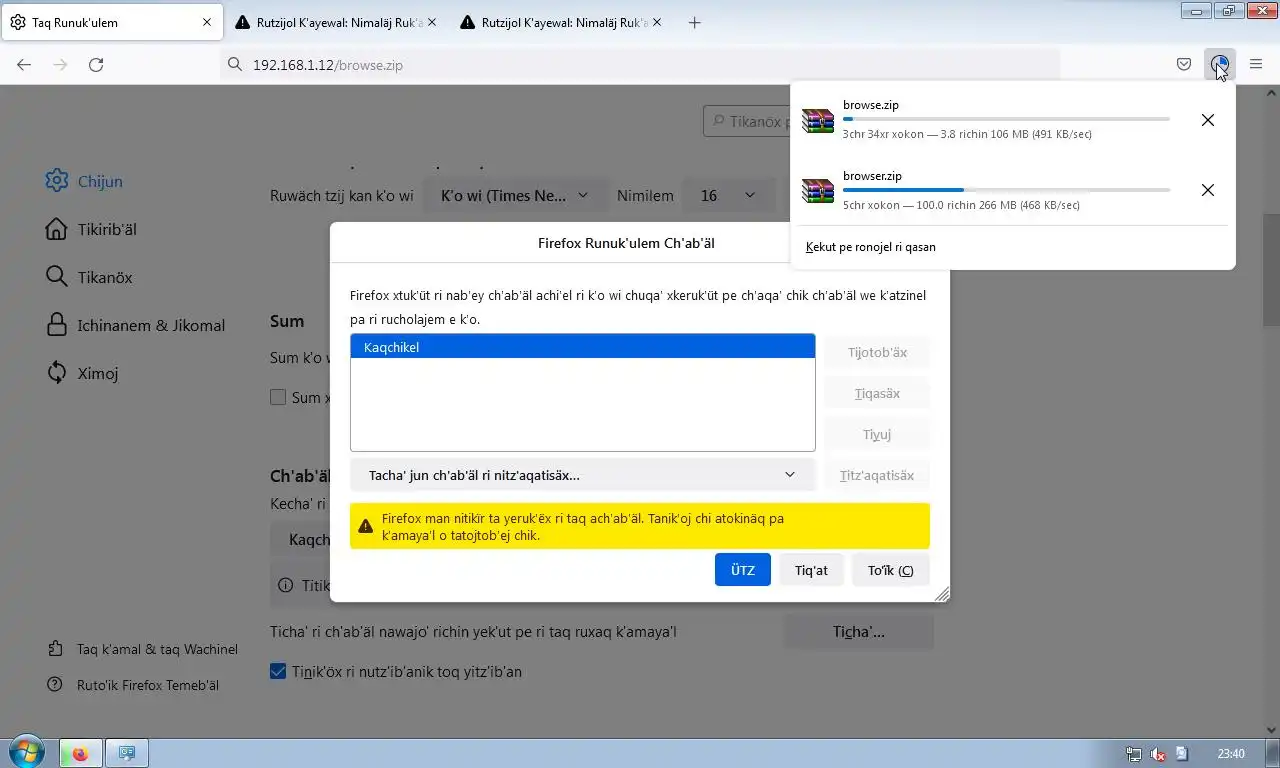Image resolution: width=1280 pixels, height=768 pixels.
Task: Open Firefox from the taskbar
Action: (80, 753)
